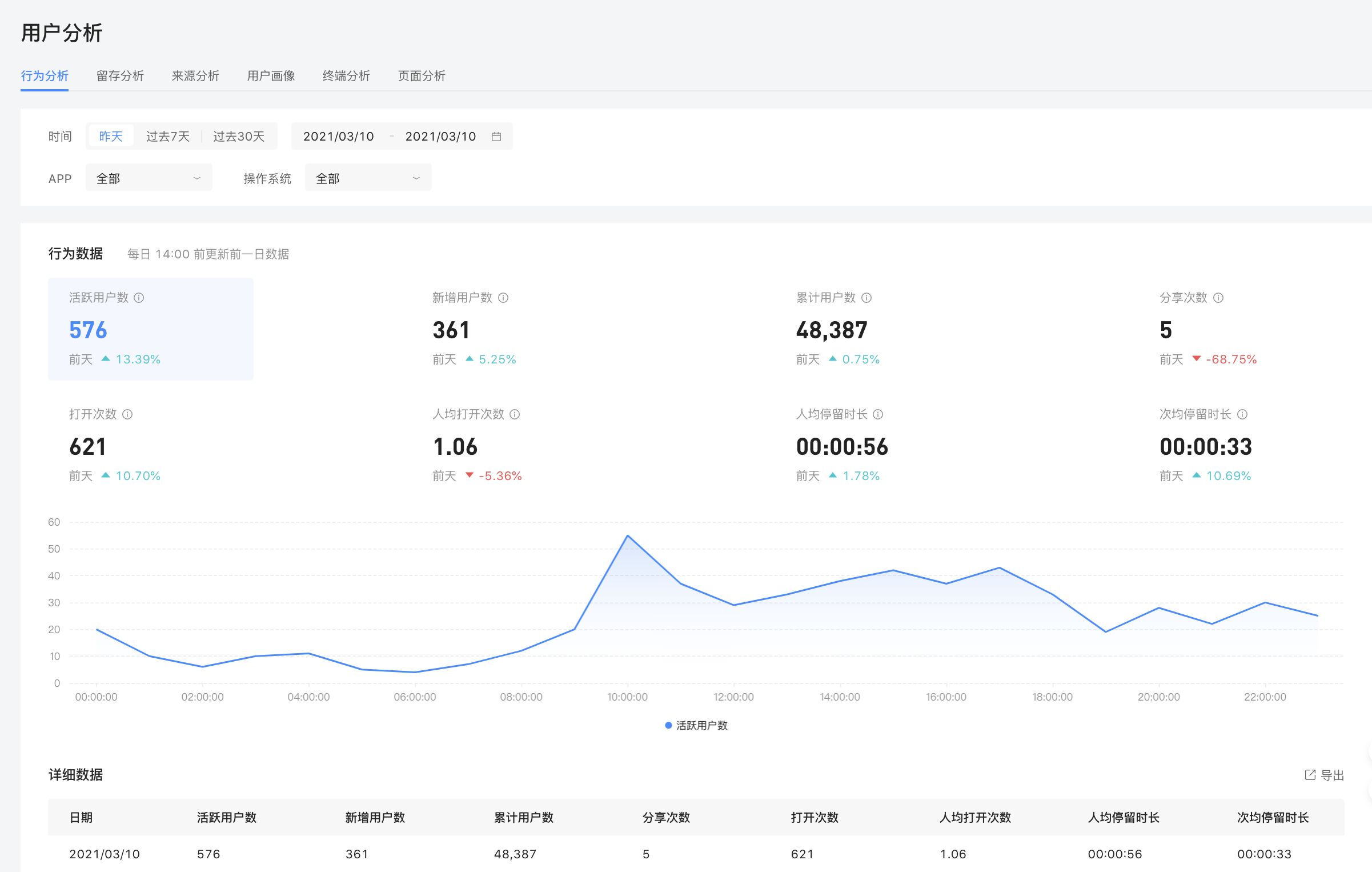1372x872 pixels.
Task: Select the 过去7天 time range option
Action: 167,136
